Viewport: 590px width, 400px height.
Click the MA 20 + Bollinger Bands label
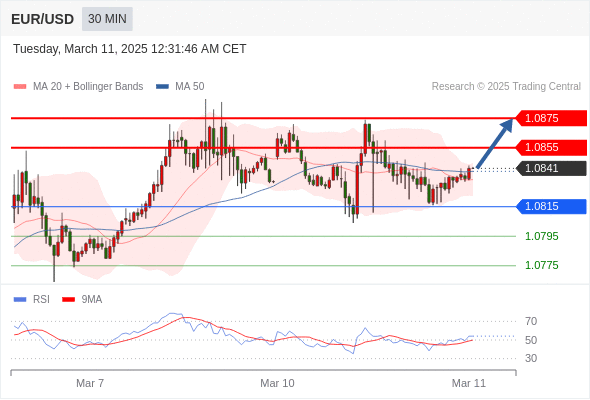pyautogui.click(x=88, y=87)
